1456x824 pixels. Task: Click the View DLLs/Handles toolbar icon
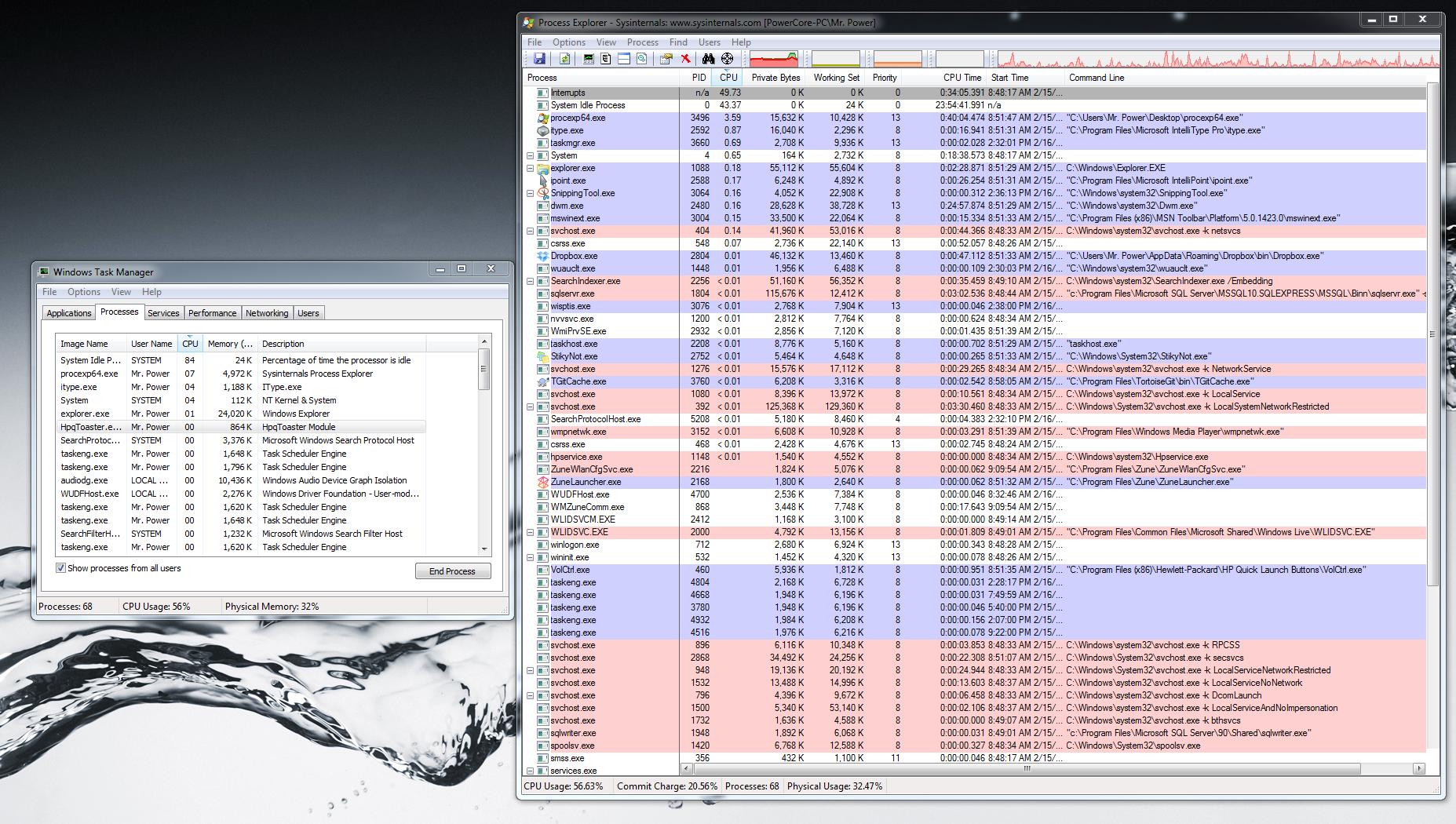point(642,58)
